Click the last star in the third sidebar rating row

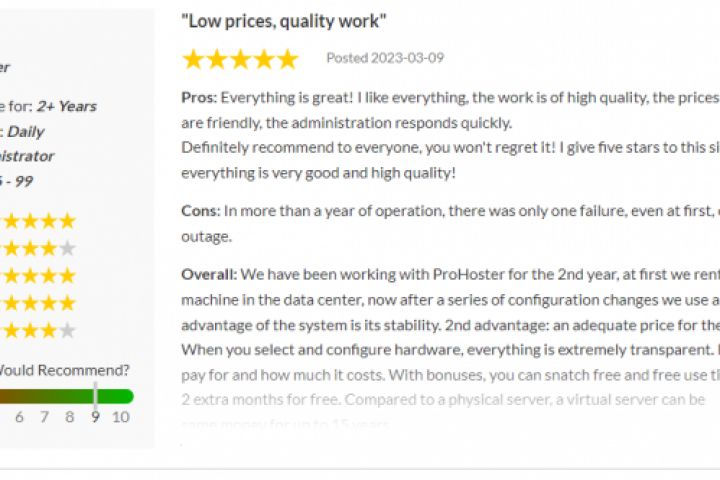pyautogui.click(x=67, y=275)
